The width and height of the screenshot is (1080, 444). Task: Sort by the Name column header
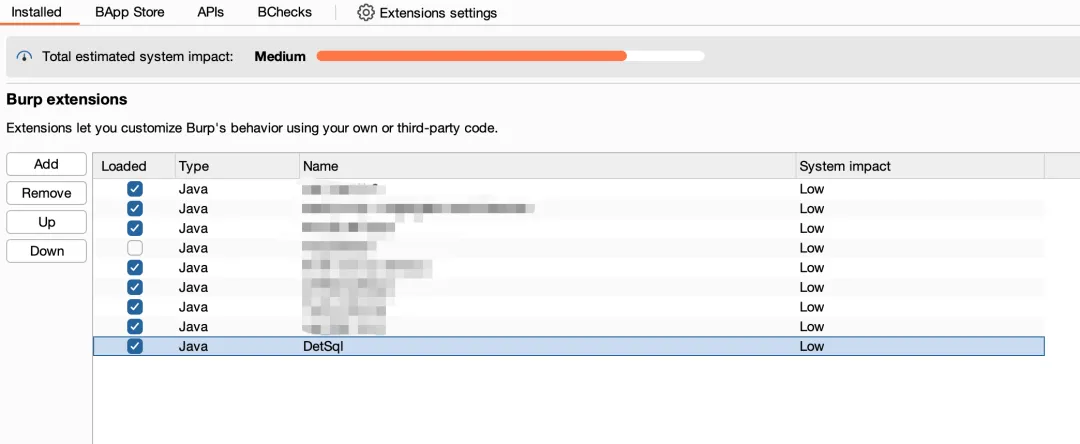point(321,166)
